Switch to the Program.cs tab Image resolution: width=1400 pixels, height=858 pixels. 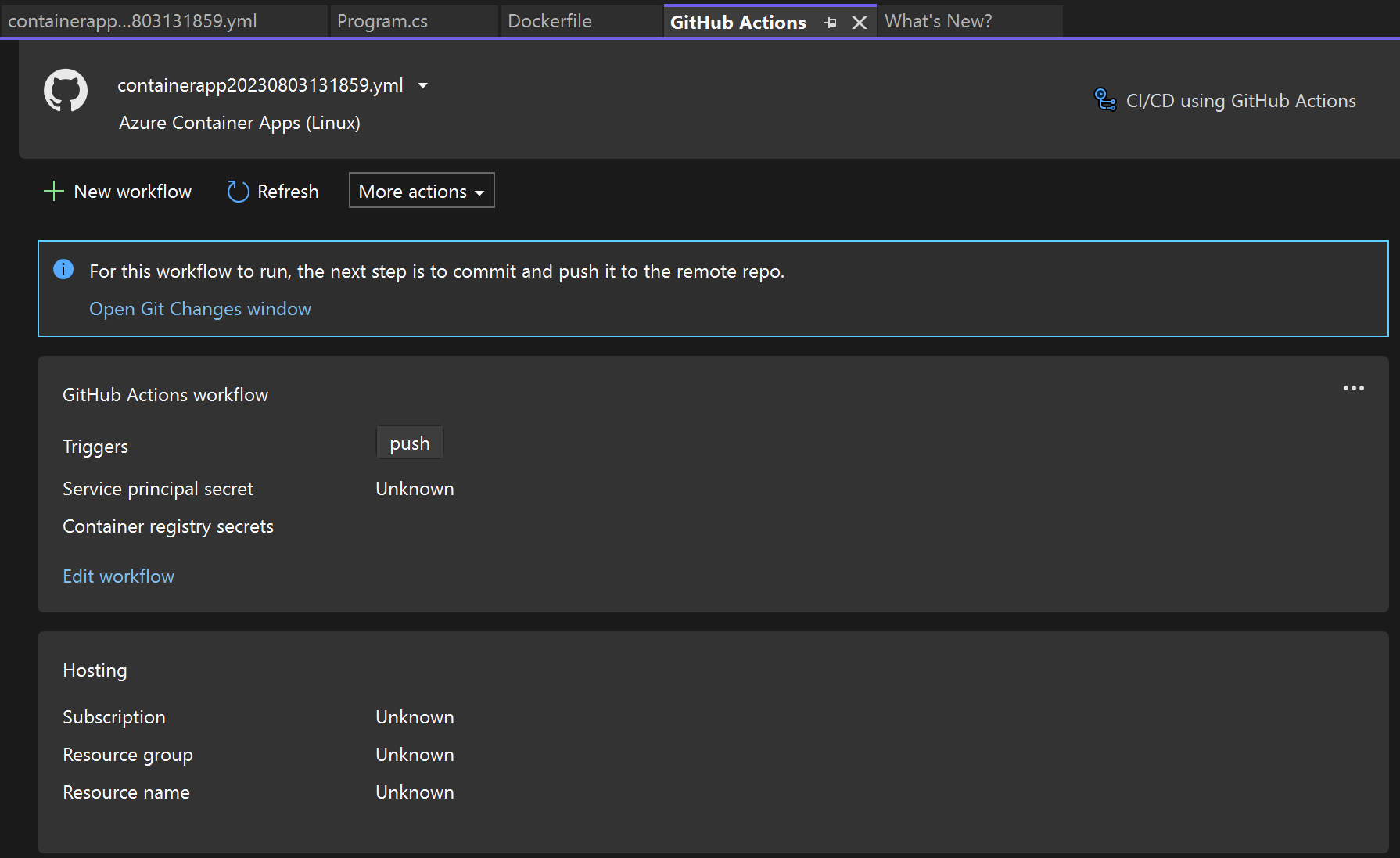coord(382,21)
